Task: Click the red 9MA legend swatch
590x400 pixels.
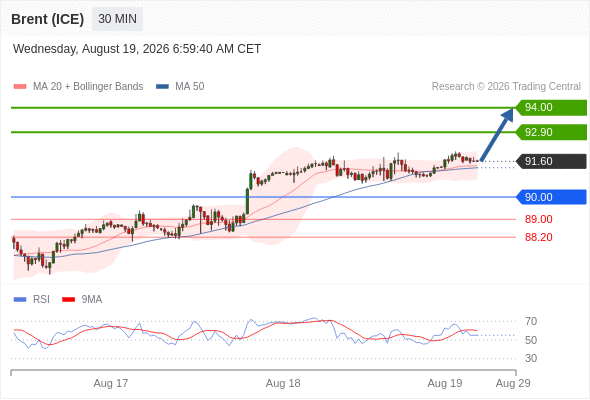Action: (68, 300)
